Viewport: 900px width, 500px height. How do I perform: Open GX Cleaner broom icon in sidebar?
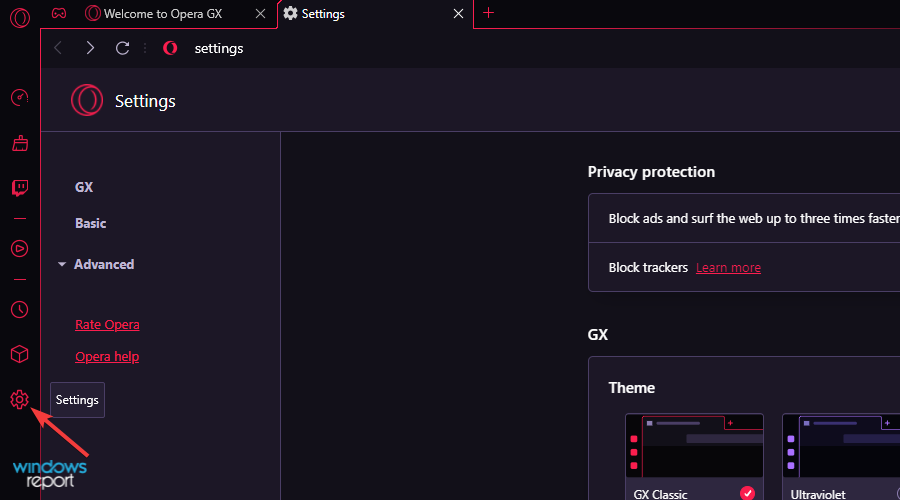20,143
